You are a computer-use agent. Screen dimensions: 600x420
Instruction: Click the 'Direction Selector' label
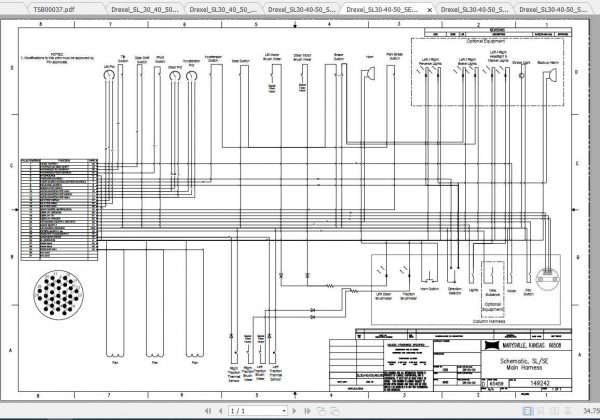(455, 291)
